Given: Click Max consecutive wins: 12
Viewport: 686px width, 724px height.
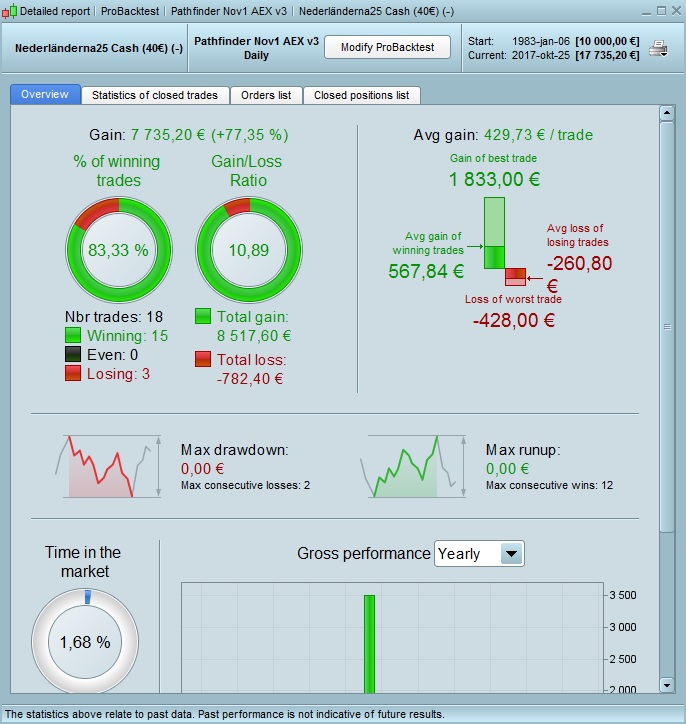Looking at the screenshot, I should 549,485.
